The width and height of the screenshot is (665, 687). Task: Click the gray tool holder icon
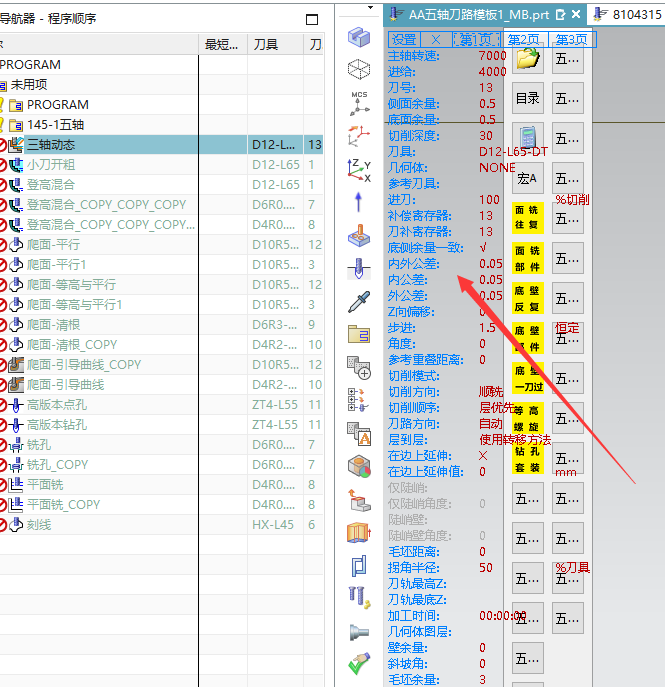click(x=359, y=632)
